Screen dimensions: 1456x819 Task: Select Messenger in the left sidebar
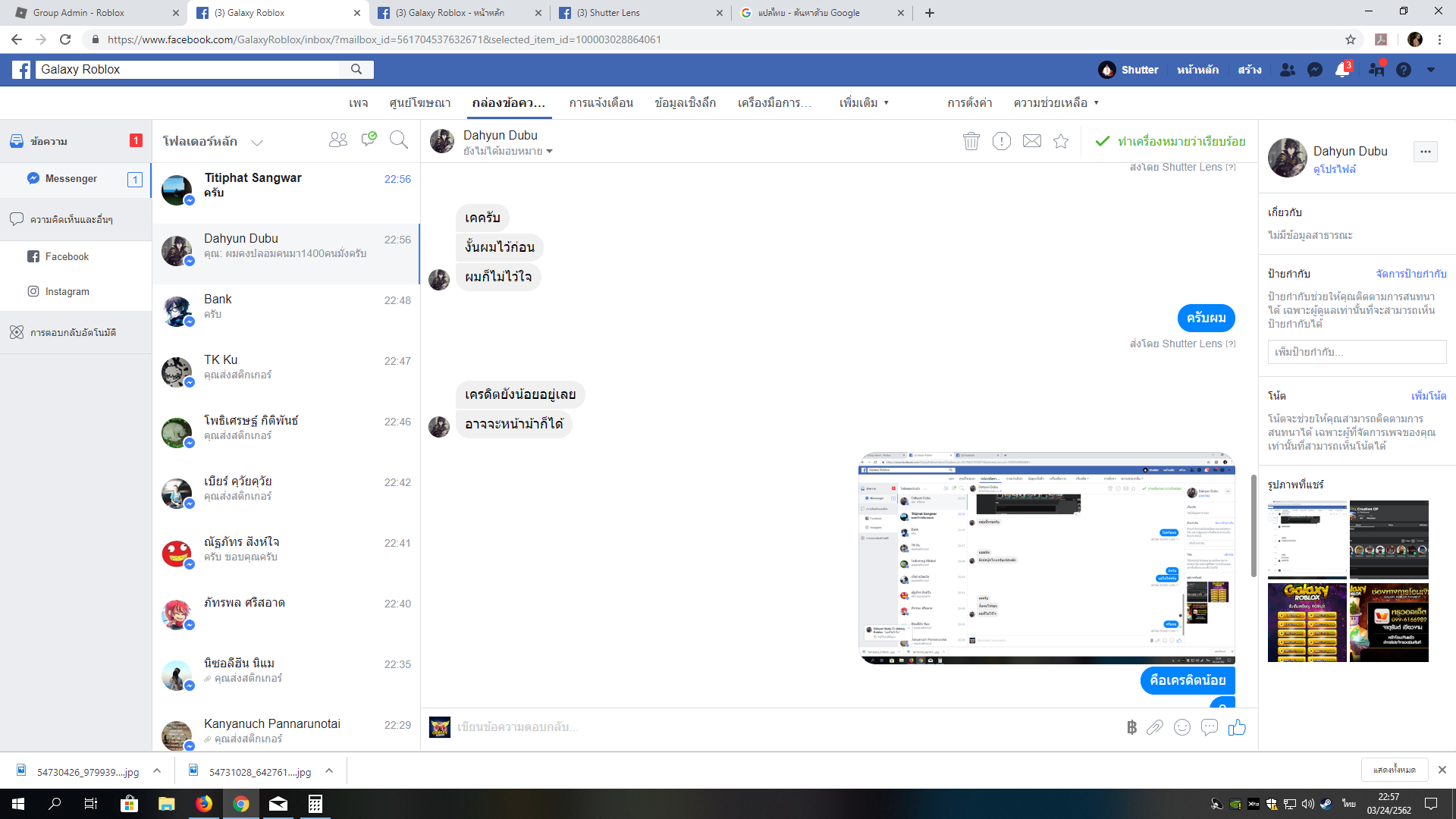pyautogui.click(x=76, y=179)
